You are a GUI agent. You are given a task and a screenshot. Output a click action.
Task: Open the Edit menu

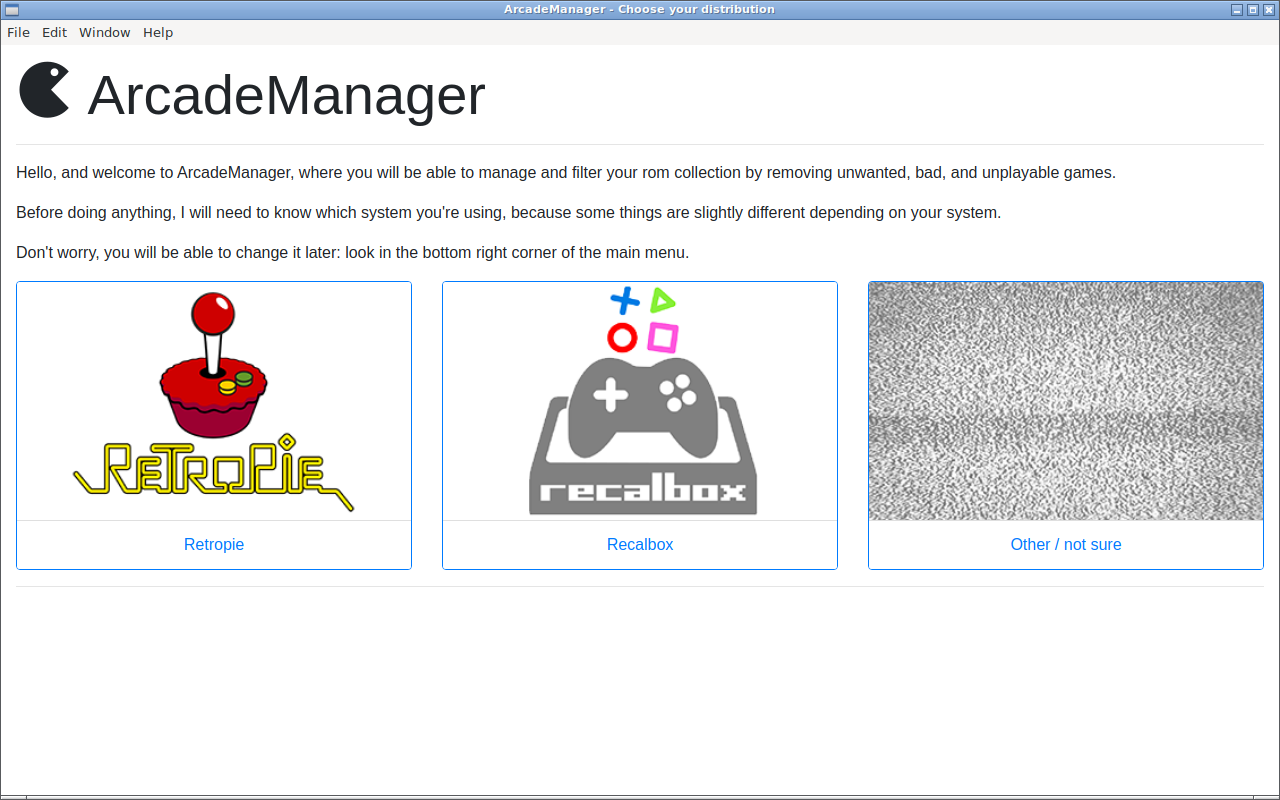[54, 32]
